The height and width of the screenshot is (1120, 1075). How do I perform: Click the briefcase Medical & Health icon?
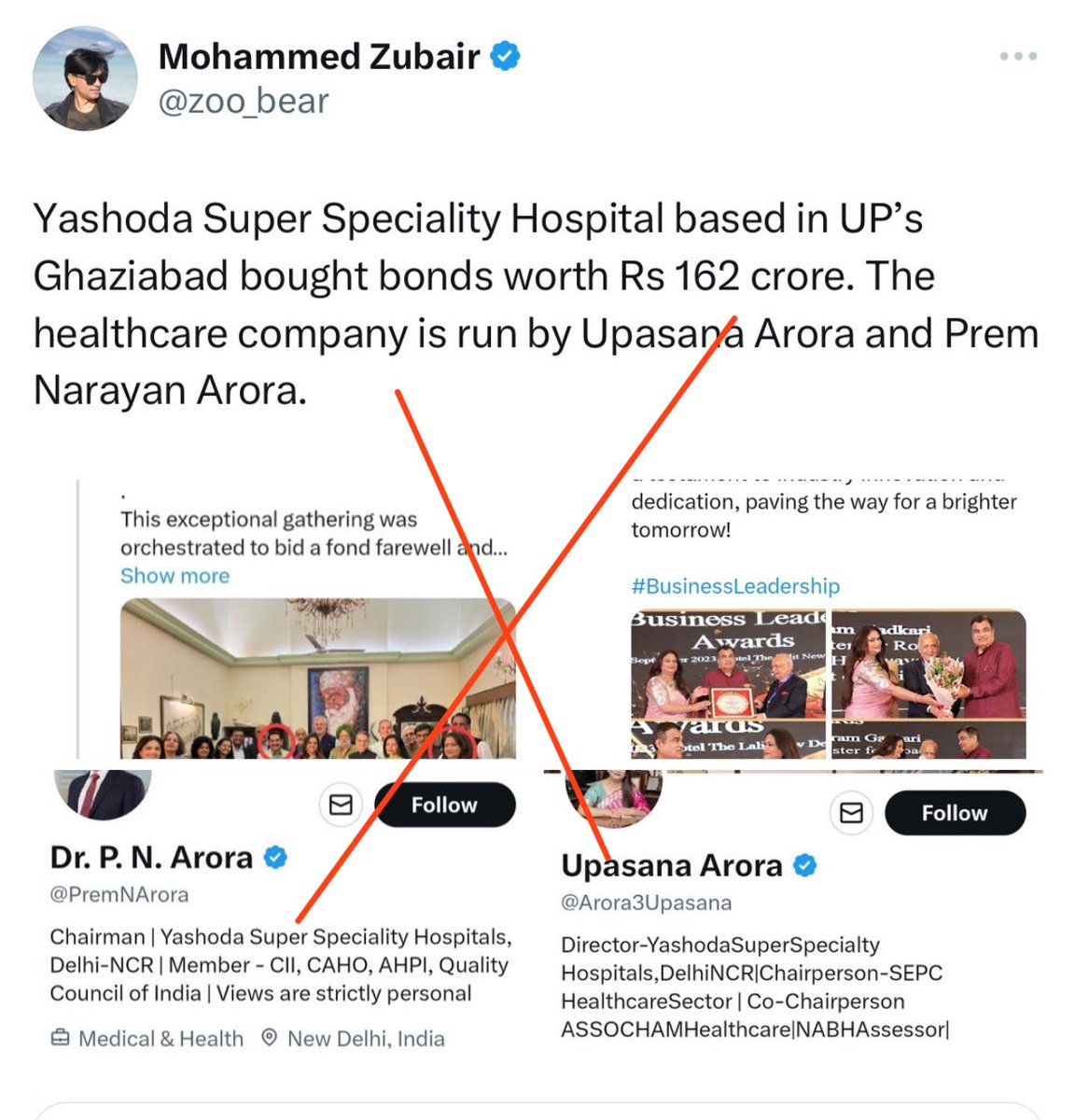pos(60,1038)
